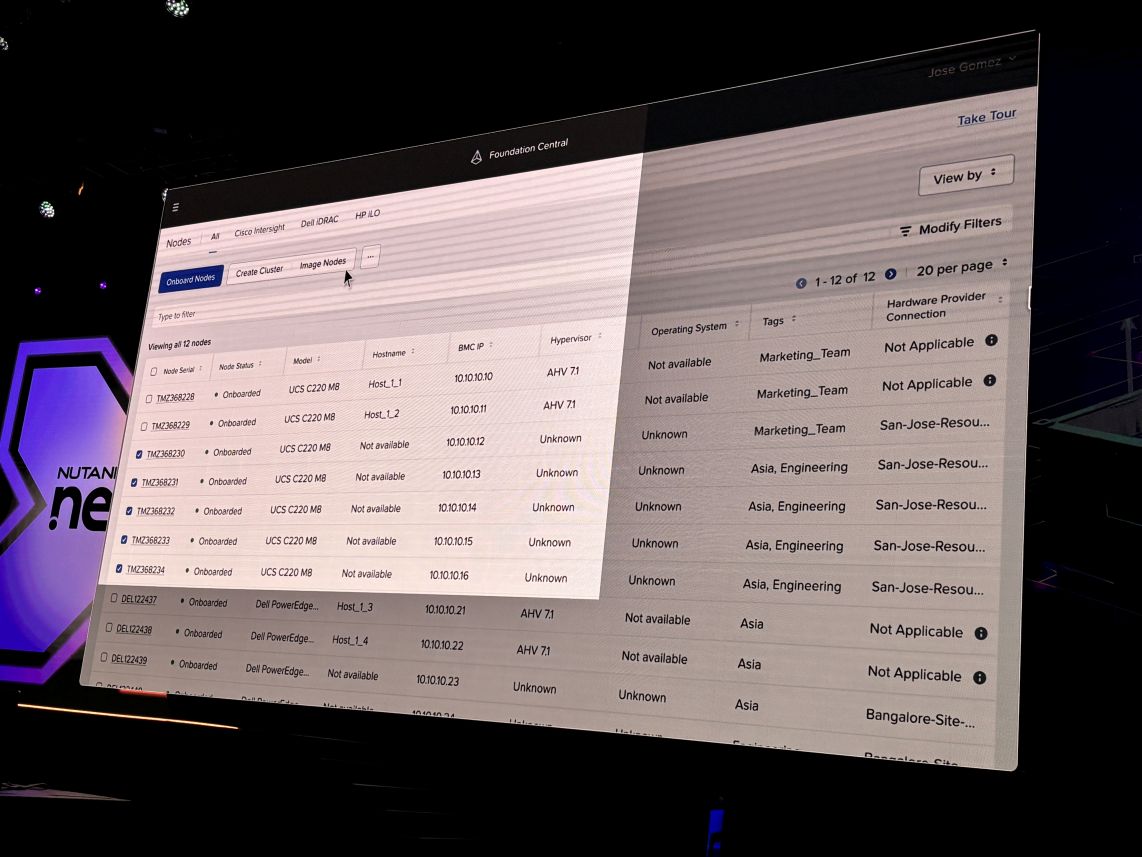Click the more actions ellipsis button
Viewport: 1142px width, 857px height.
coord(370,257)
